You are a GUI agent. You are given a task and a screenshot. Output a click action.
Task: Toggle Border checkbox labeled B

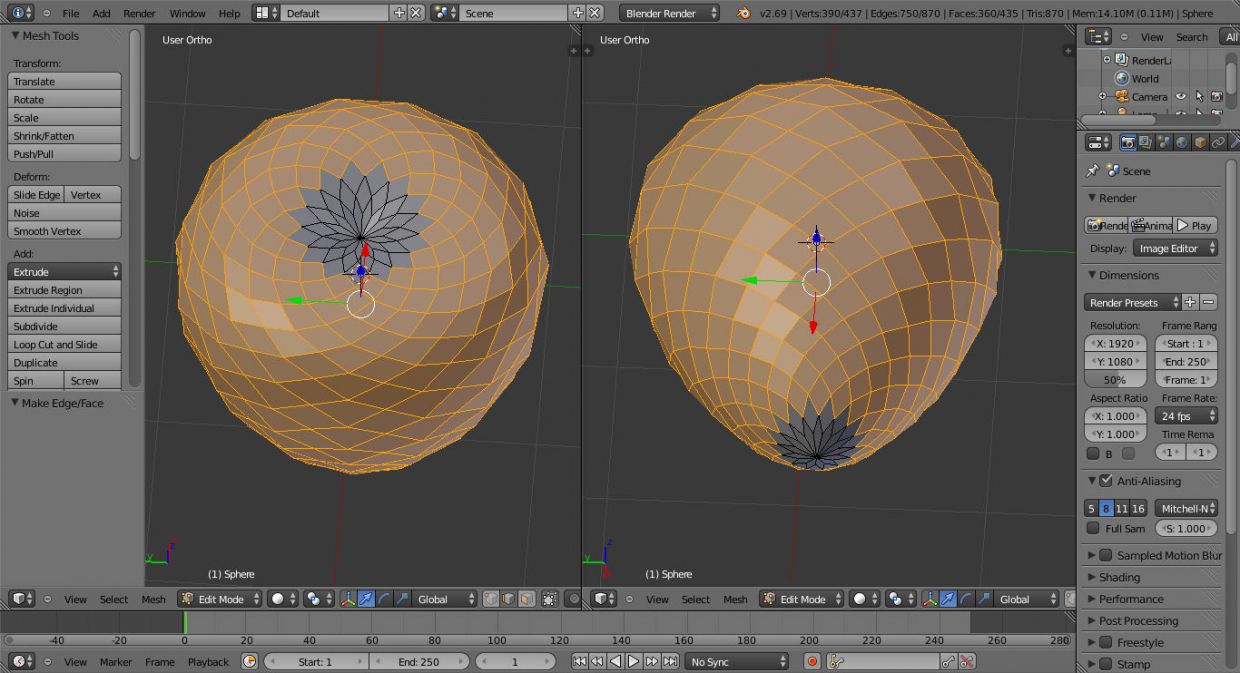tap(1093, 454)
